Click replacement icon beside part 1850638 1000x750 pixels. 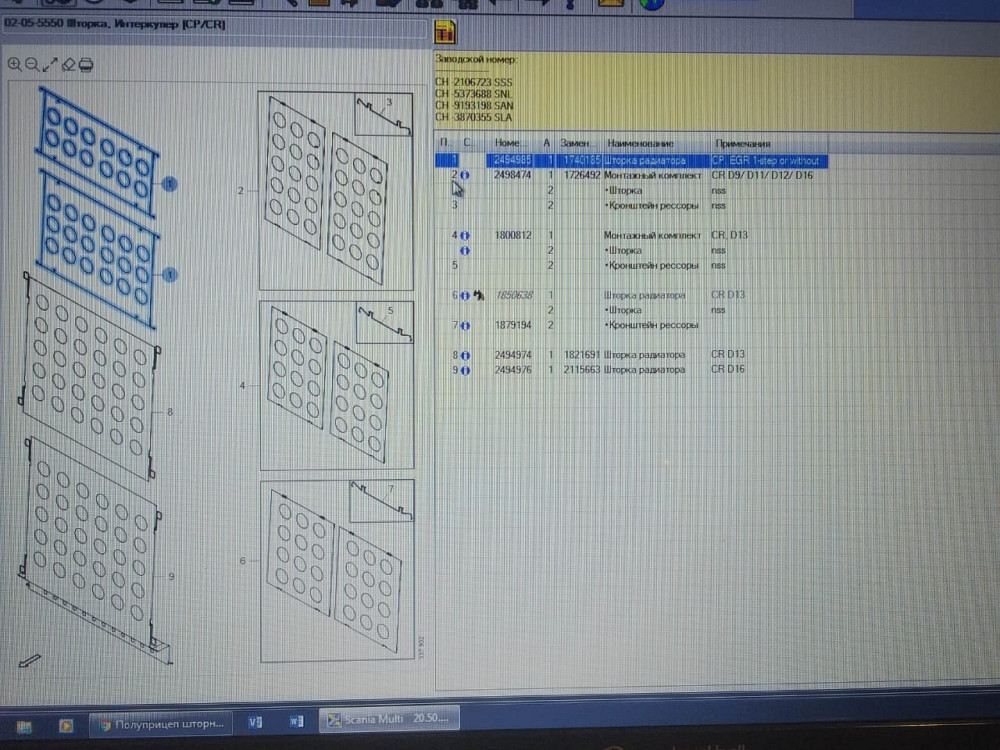tap(479, 295)
